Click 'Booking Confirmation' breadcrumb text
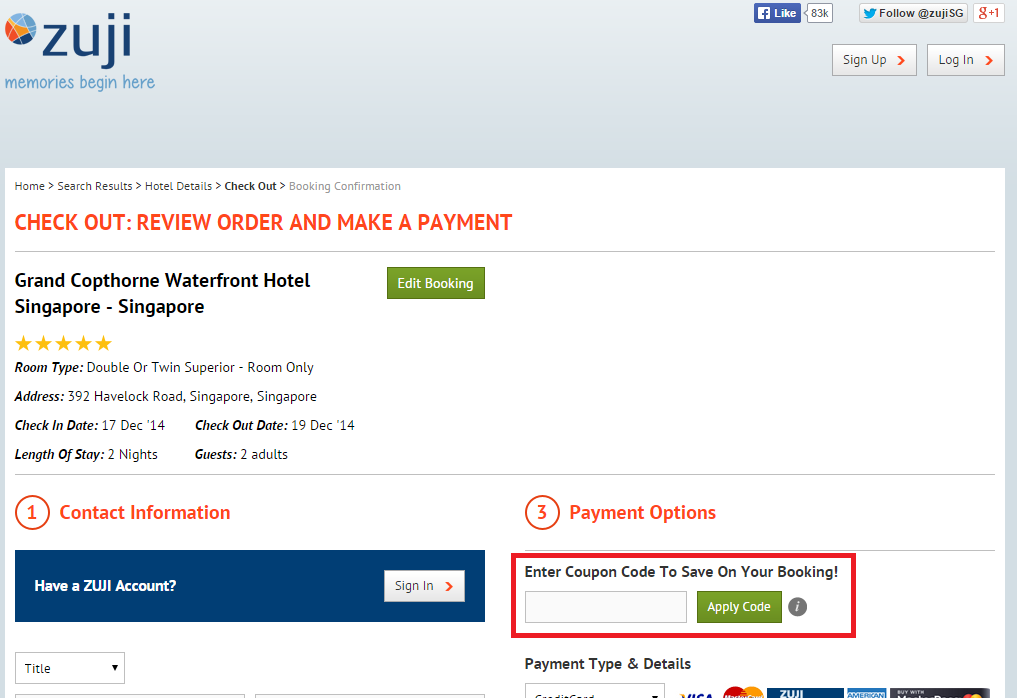This screenshot has height=698, width=1017. 345,186
